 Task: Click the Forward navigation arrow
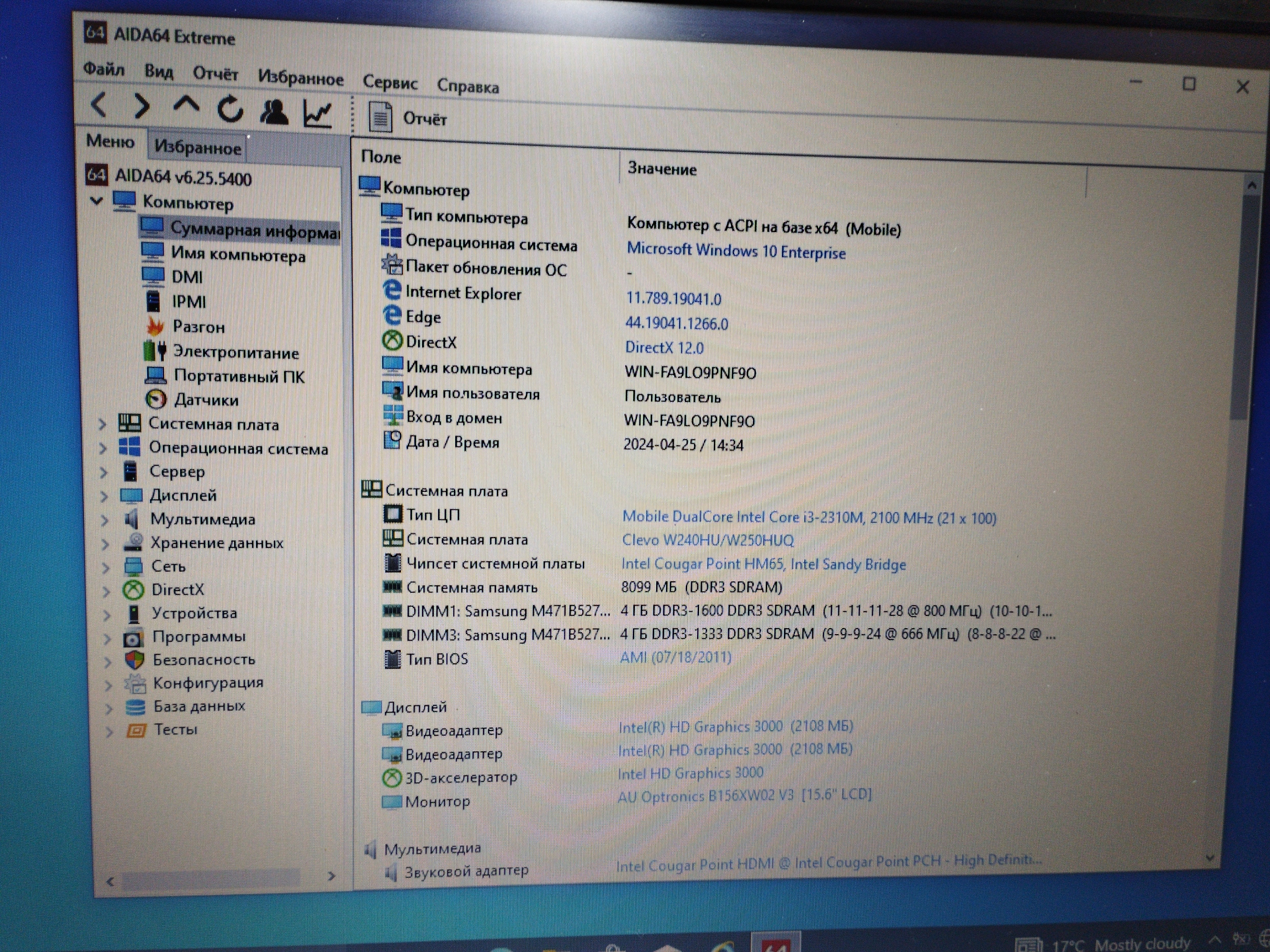click(141, 106)
